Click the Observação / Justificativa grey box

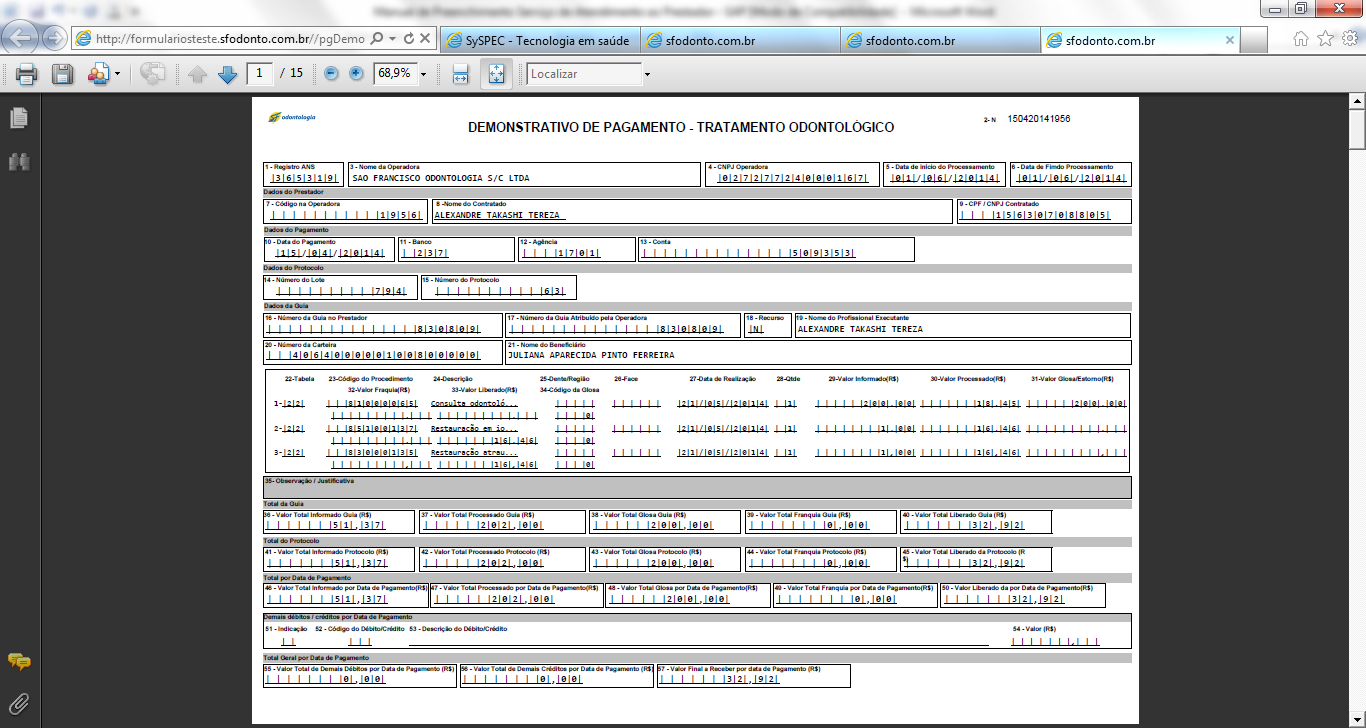(697, 488)
